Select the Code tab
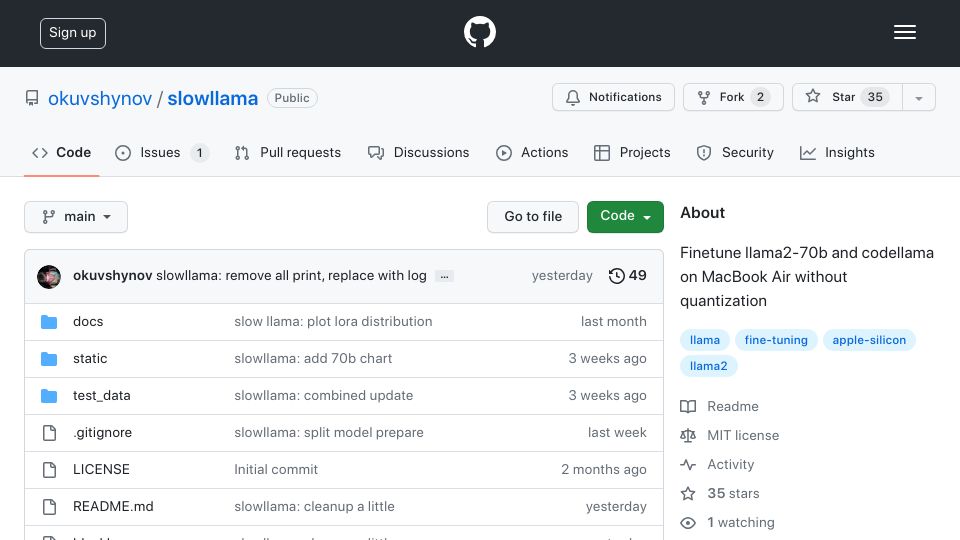The image size is (960, 540). click(61, 152)
